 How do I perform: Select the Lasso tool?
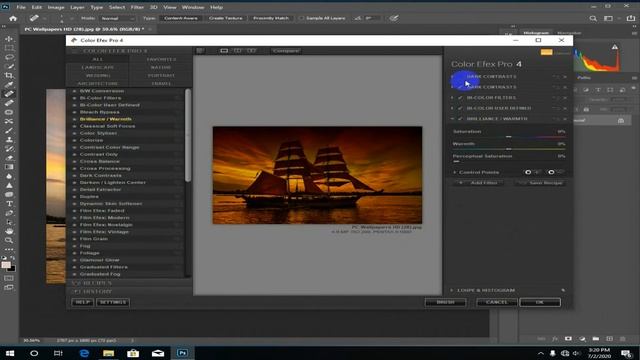point(9,57)
